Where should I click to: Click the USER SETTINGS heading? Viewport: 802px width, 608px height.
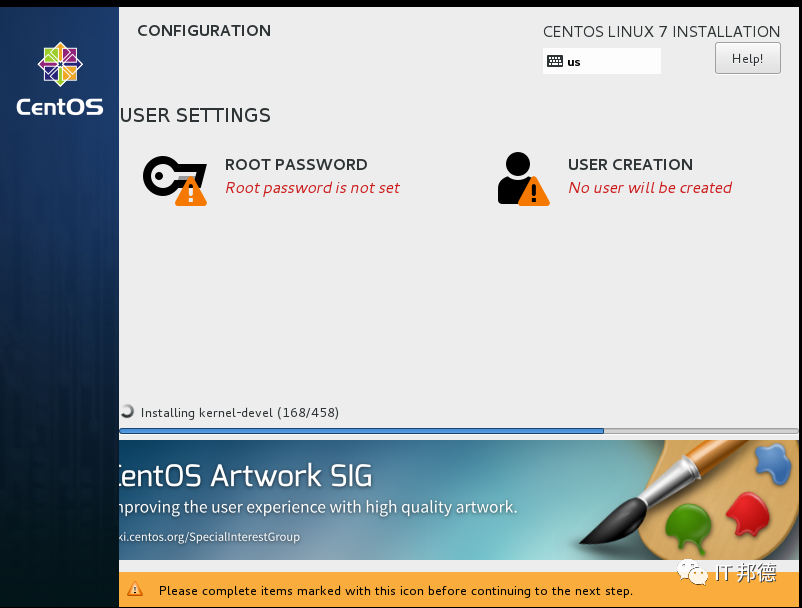pos(195,115)
